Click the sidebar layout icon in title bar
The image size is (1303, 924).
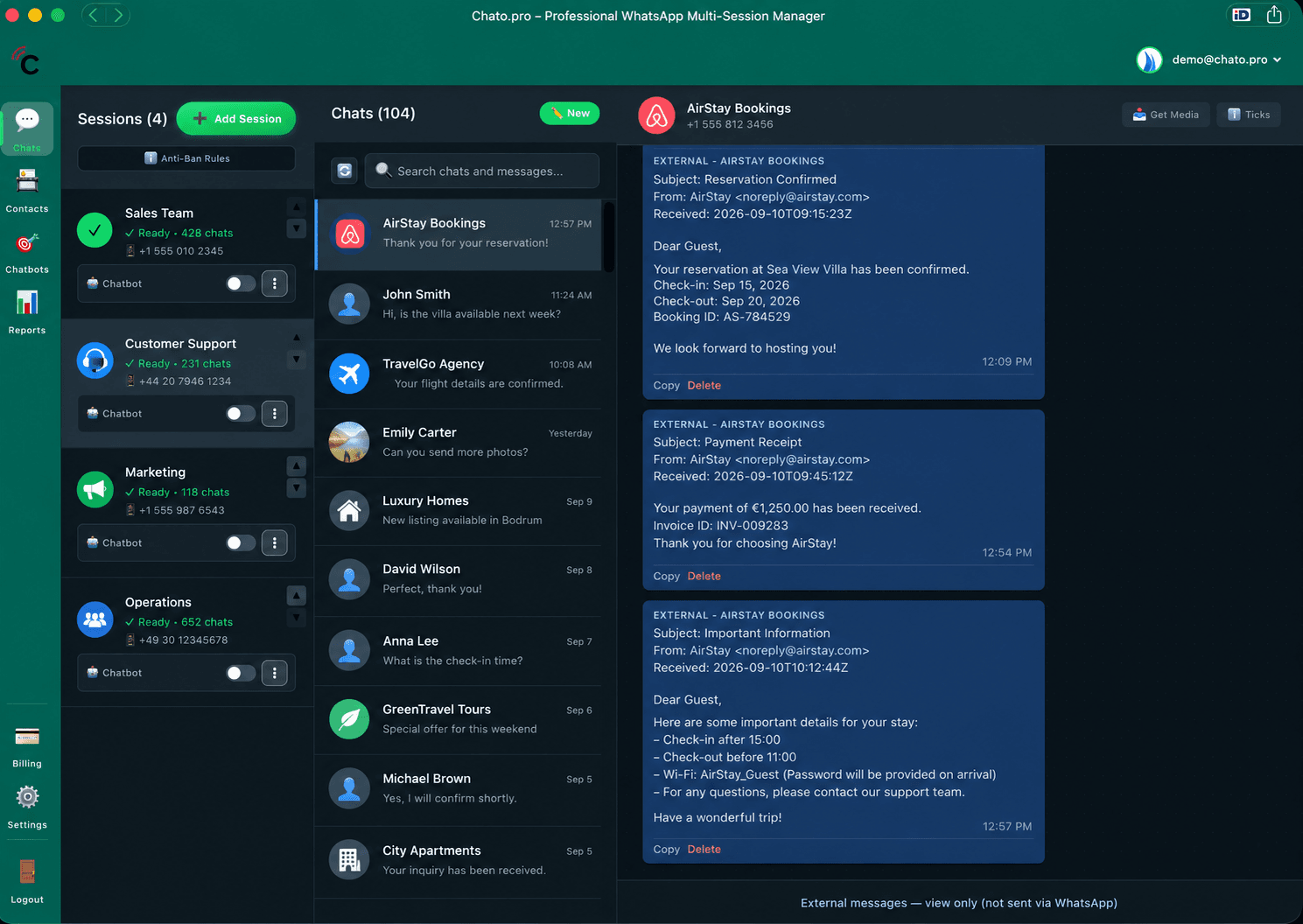(1241, 15)
